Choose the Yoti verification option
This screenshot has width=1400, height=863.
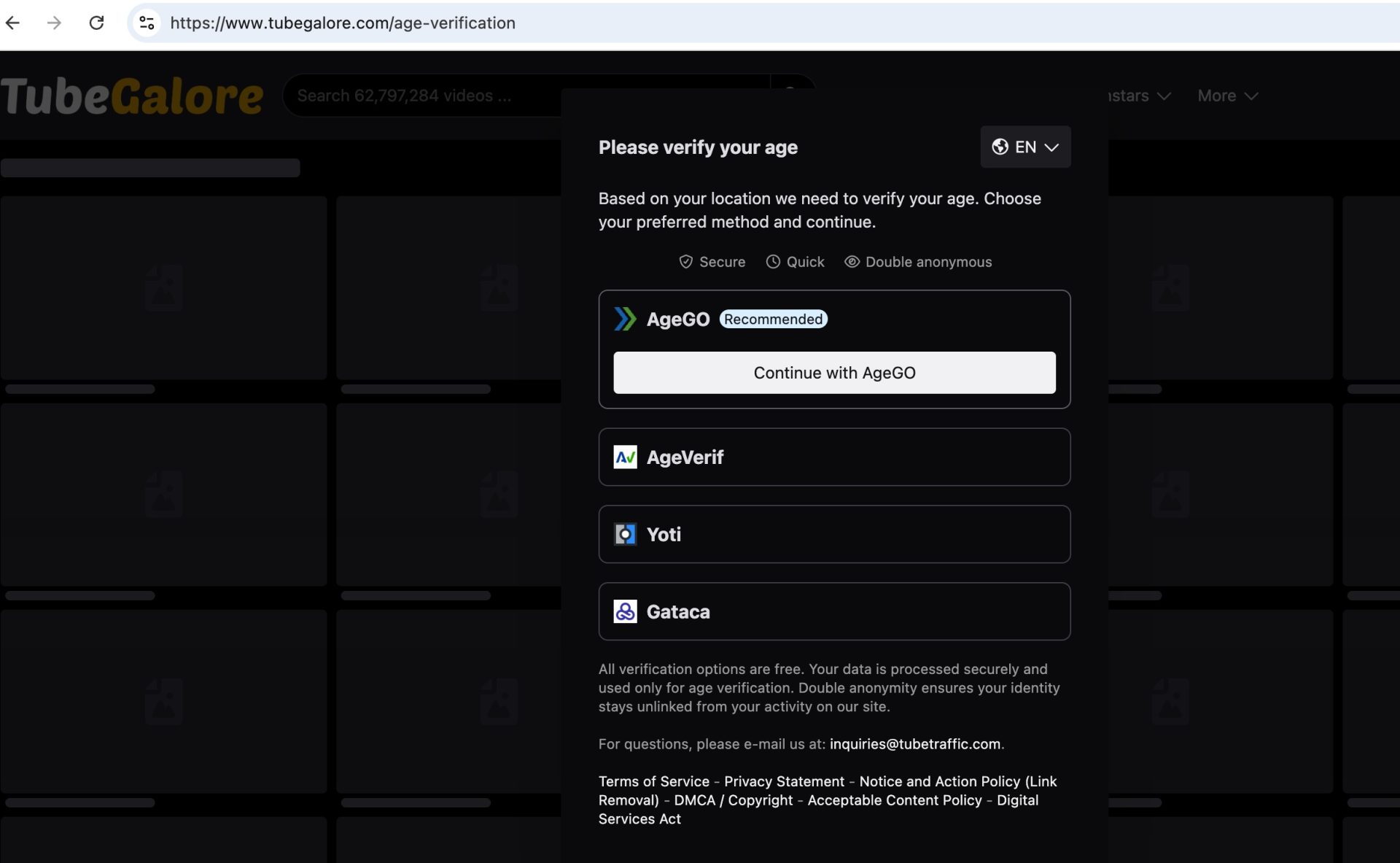point(834,534)
